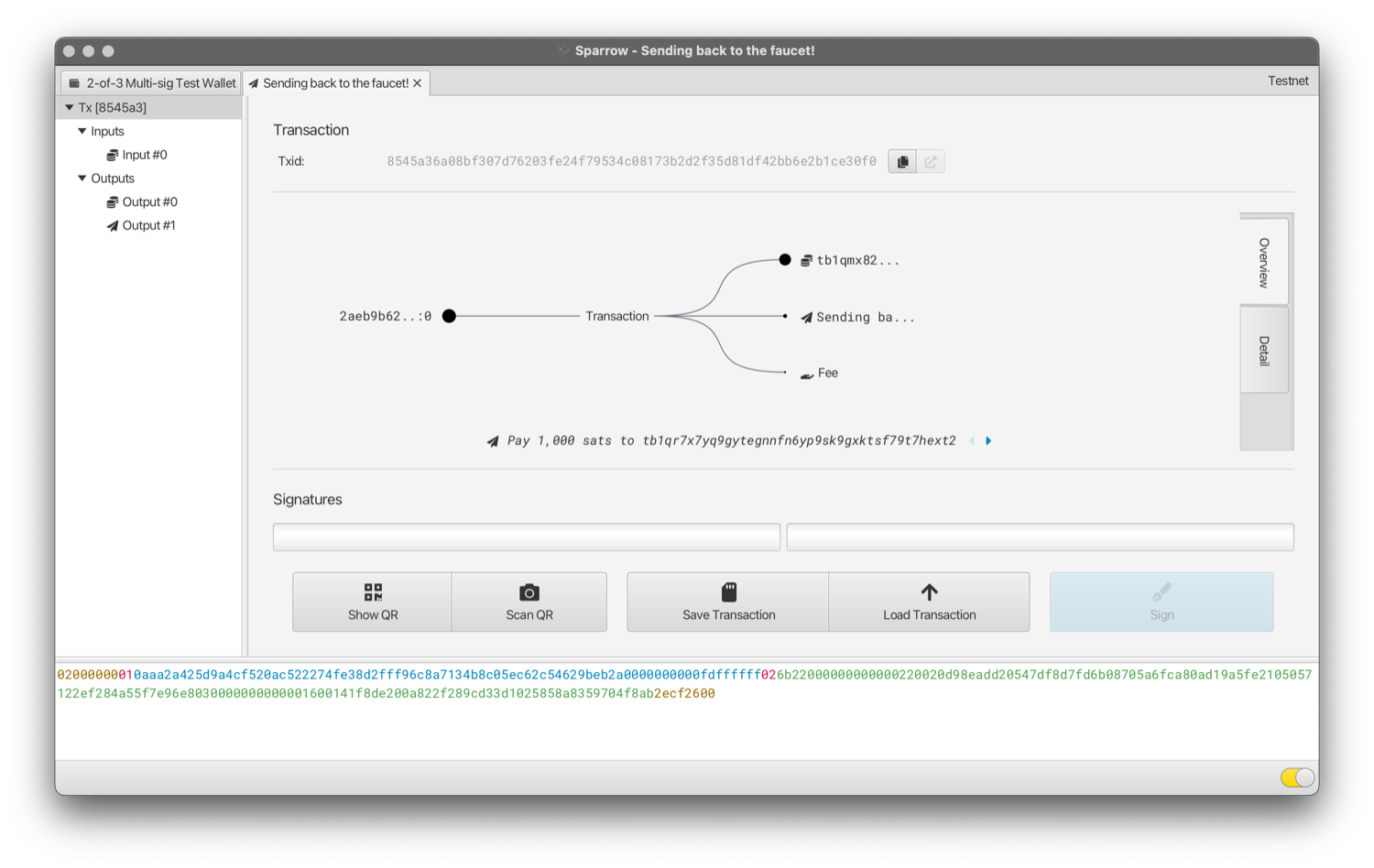This screenshot has height=868, width=1374.
Task: Click the coins icon beside Output #0
Action: pyautogui.click(x=113, y=202)
